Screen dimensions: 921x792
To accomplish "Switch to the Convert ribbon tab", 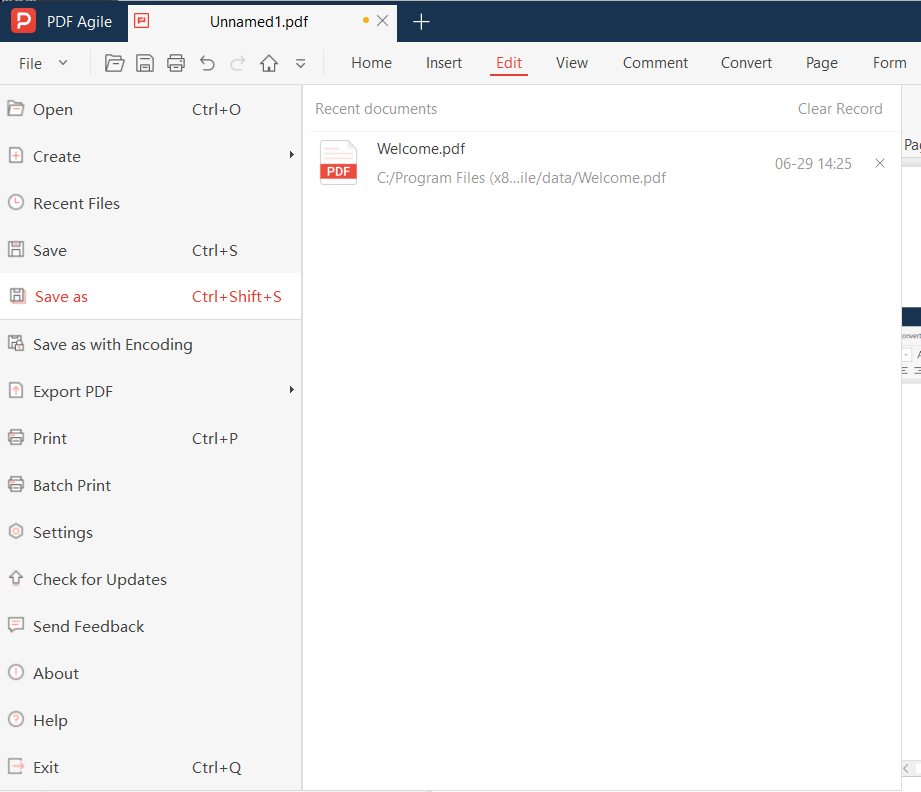I will pos(746,63).
